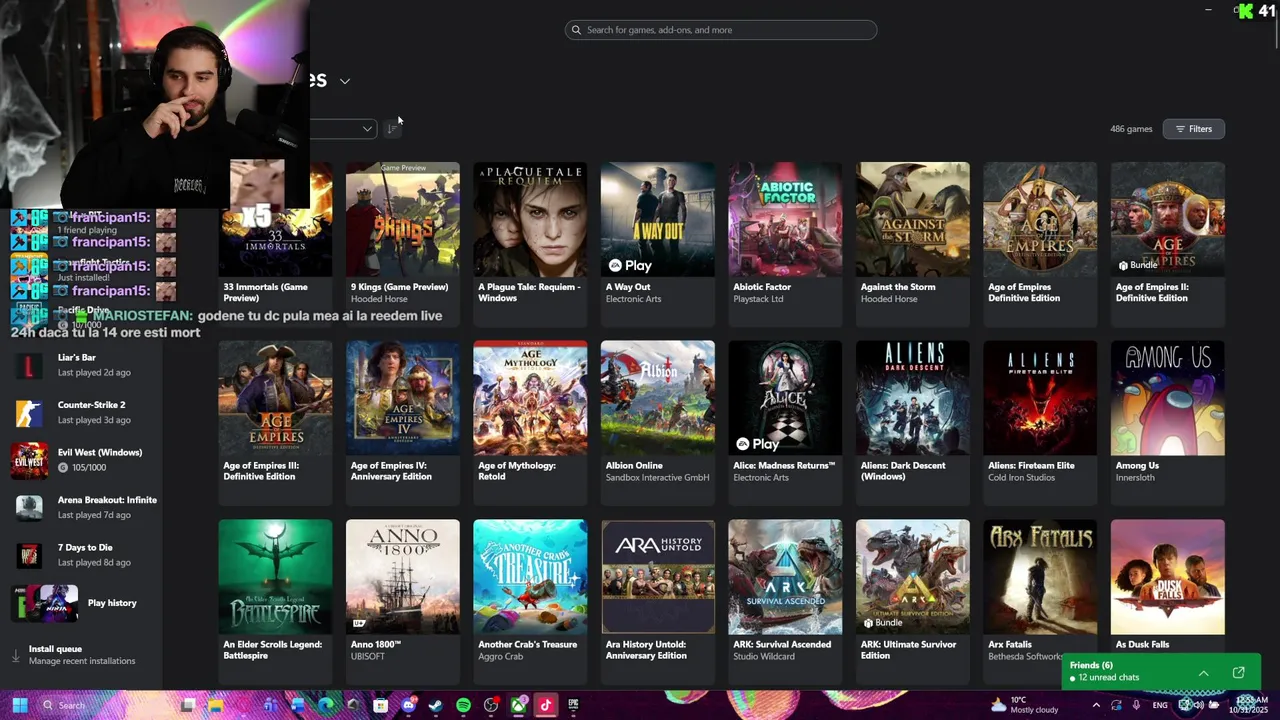Open OBS Studio from taskbar
1280x720 pixels.
pyautogui.click(x=491, y=705)
